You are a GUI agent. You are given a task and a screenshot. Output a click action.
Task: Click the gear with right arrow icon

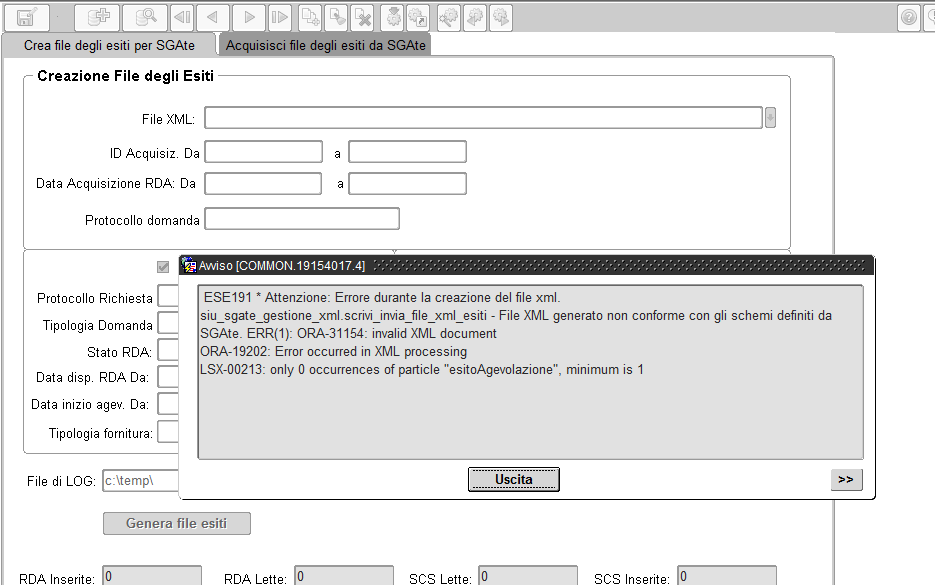[x=501, y=17]
